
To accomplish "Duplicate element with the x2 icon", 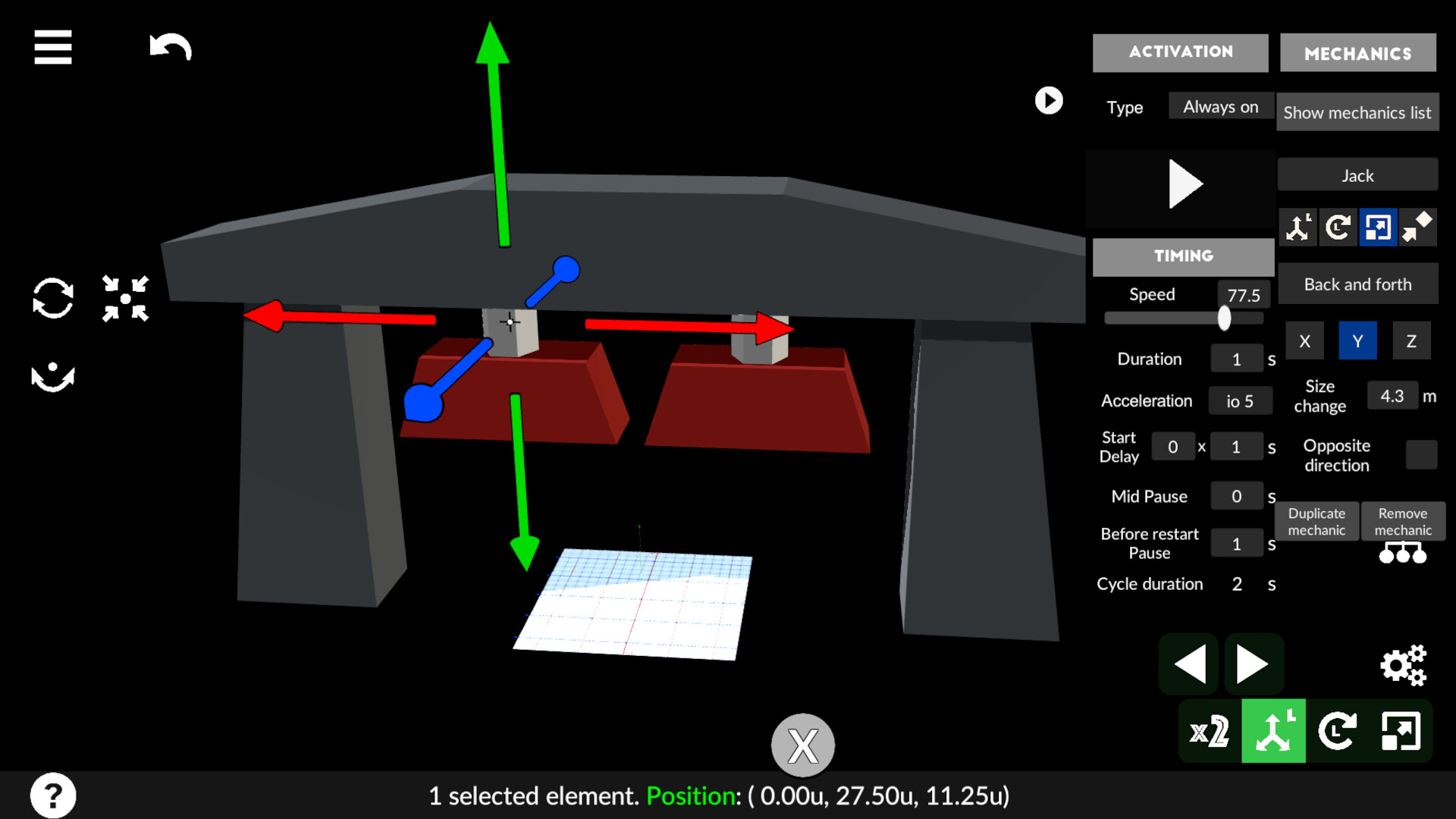I will click(x=1208, y=730).
